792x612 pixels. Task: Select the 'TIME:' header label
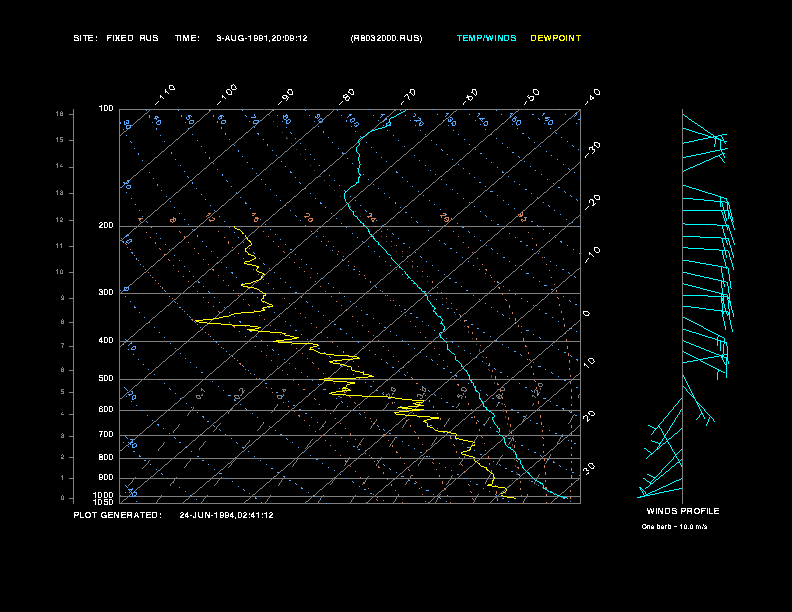coord(187,38)
